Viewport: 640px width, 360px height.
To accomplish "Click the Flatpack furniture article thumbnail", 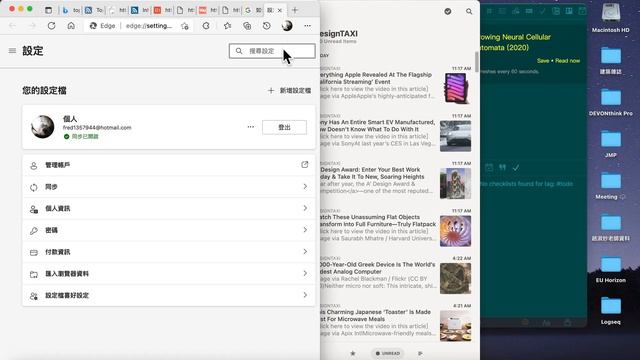I will coord(456,231).
